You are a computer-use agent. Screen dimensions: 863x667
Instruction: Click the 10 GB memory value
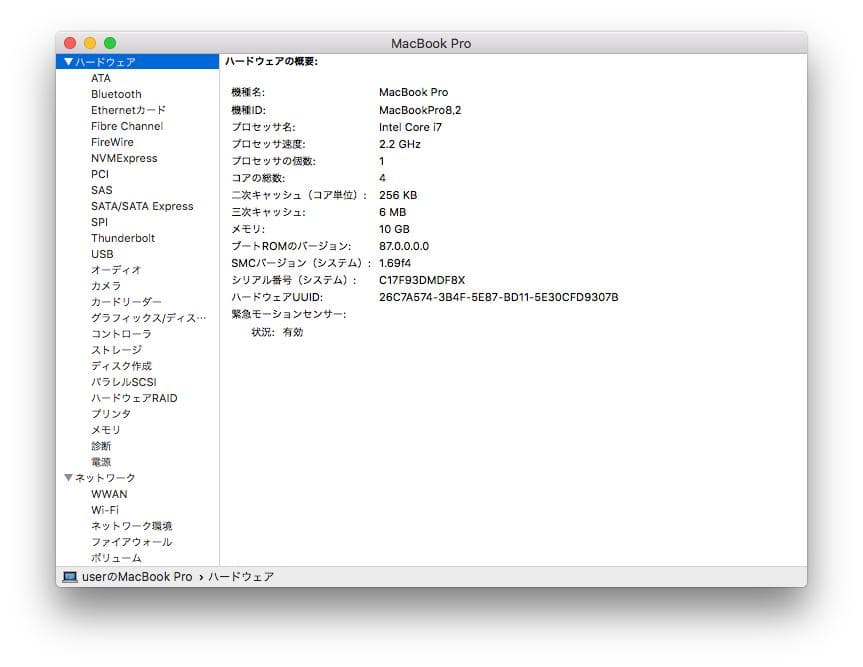(x=394, y=229)
